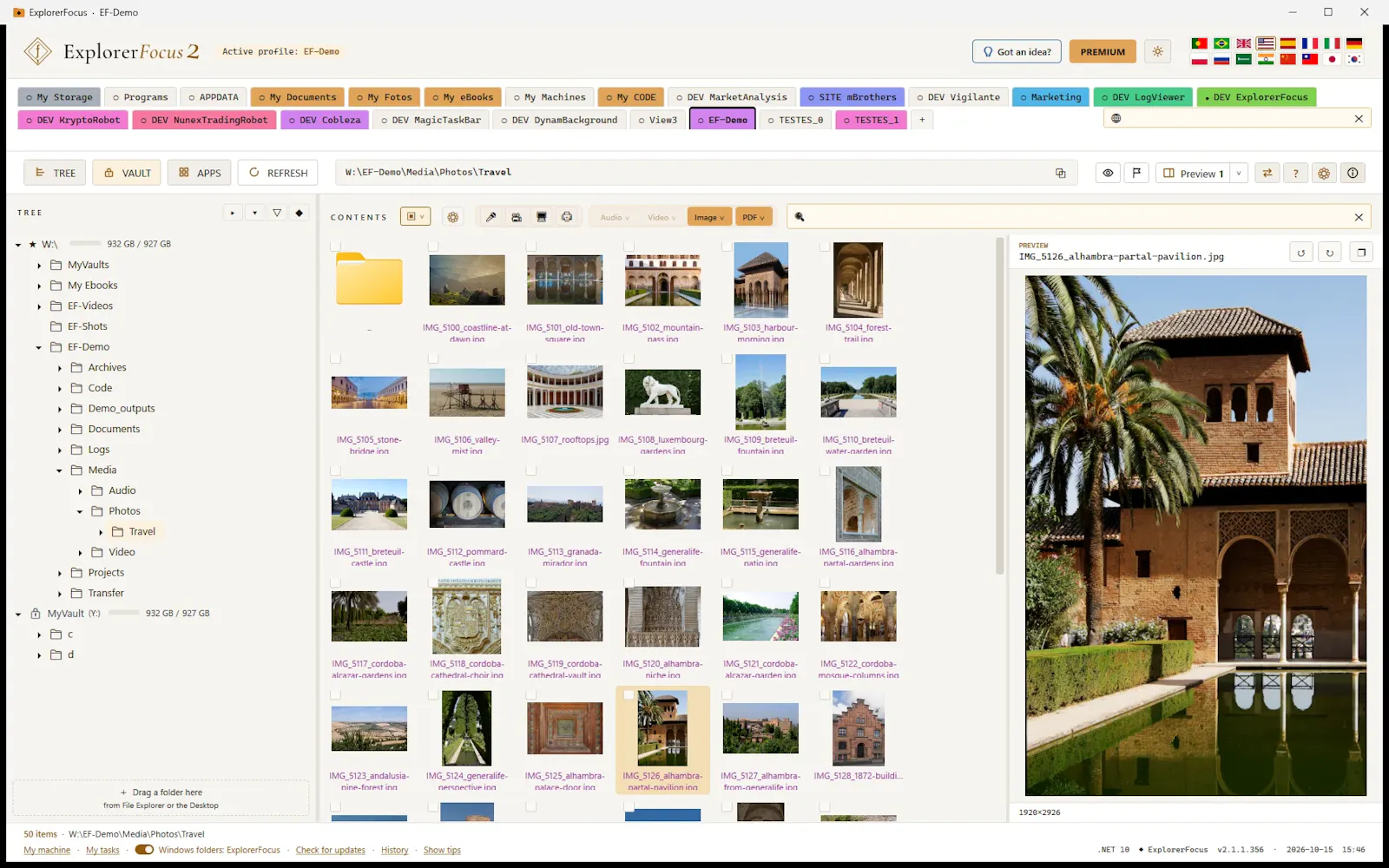Open the Marketing tab

(x=1050, y=97)
